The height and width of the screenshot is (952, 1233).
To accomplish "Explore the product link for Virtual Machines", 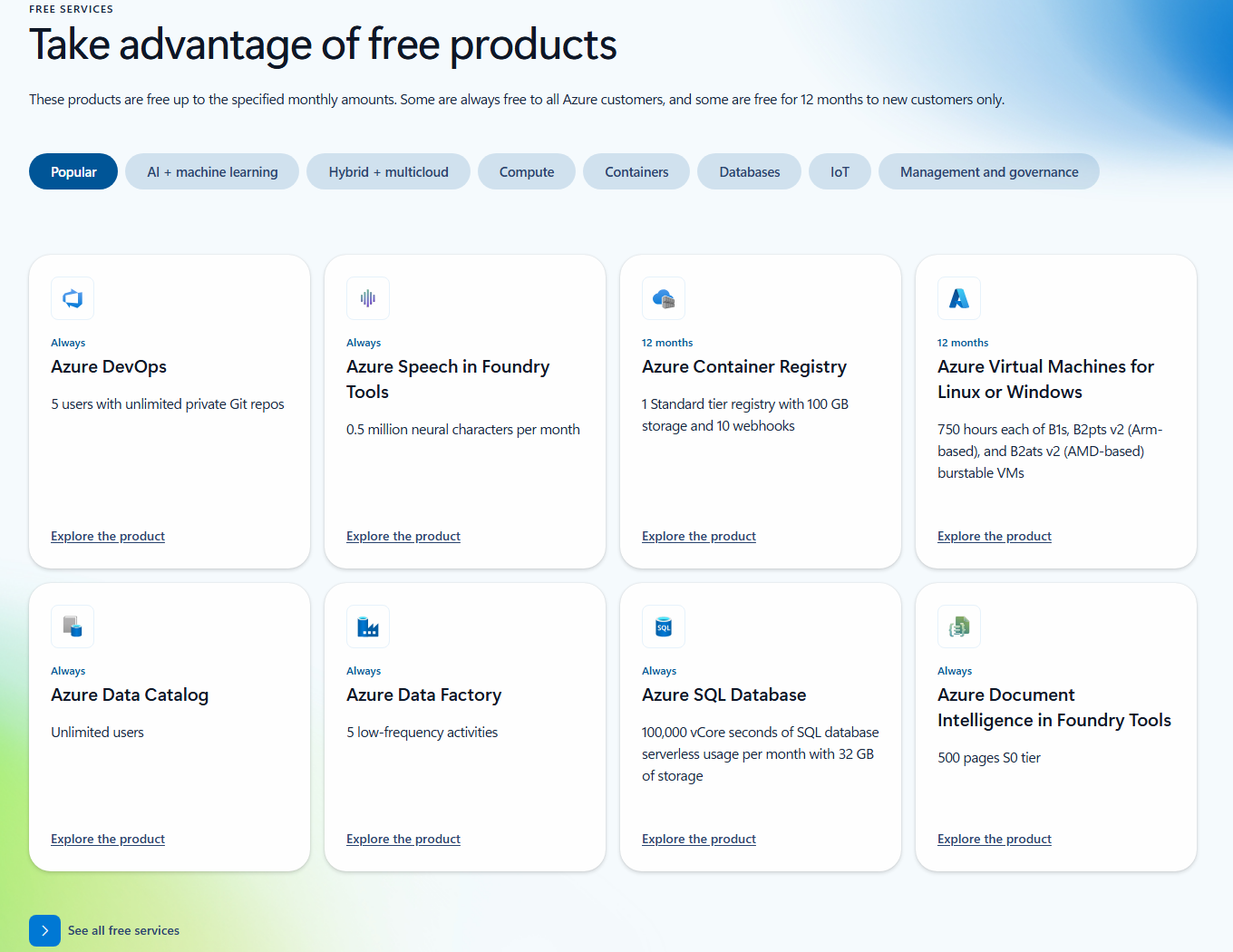I will [995, 536].
